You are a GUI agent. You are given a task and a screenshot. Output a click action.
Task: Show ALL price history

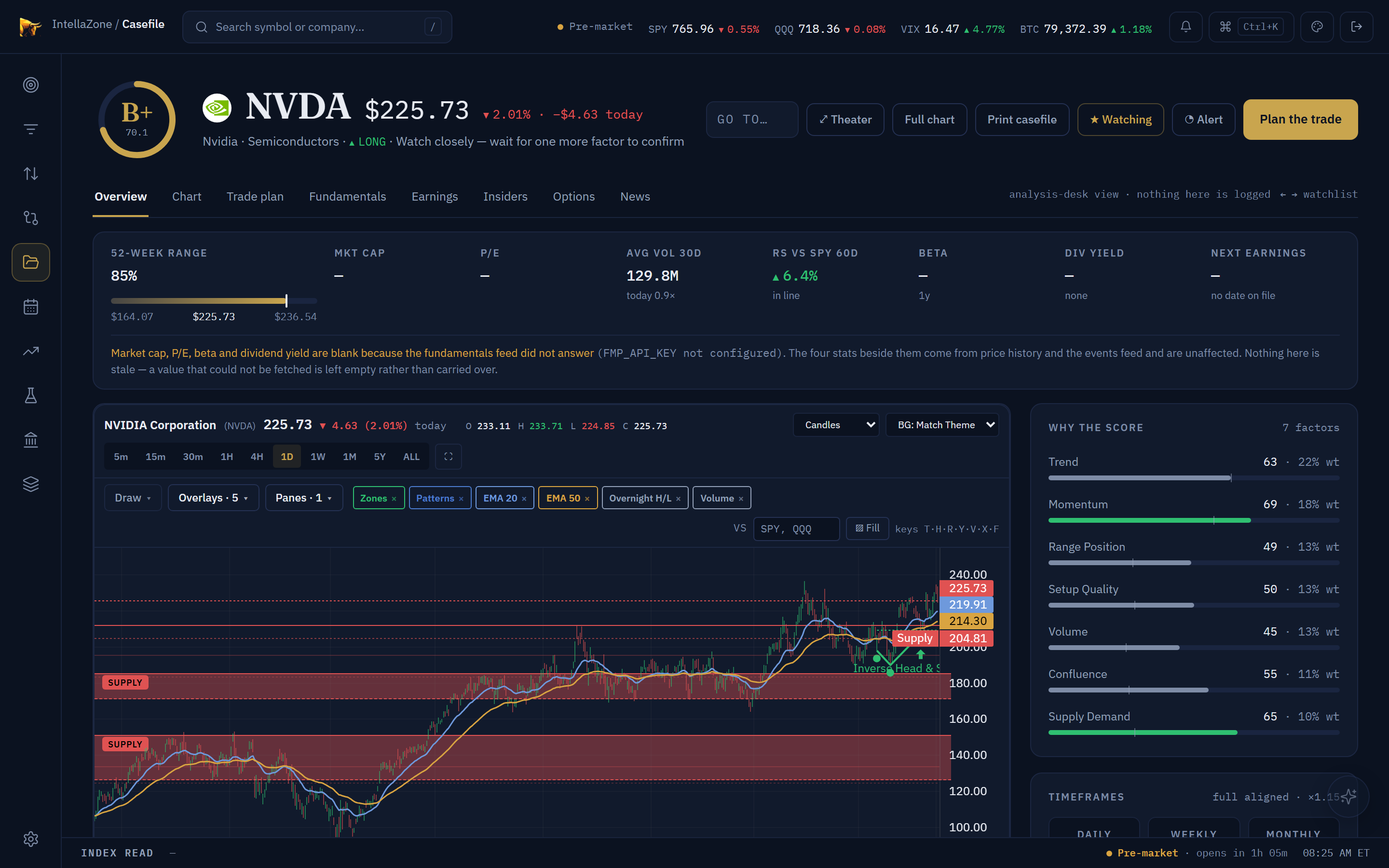click(x=411, y=456)
